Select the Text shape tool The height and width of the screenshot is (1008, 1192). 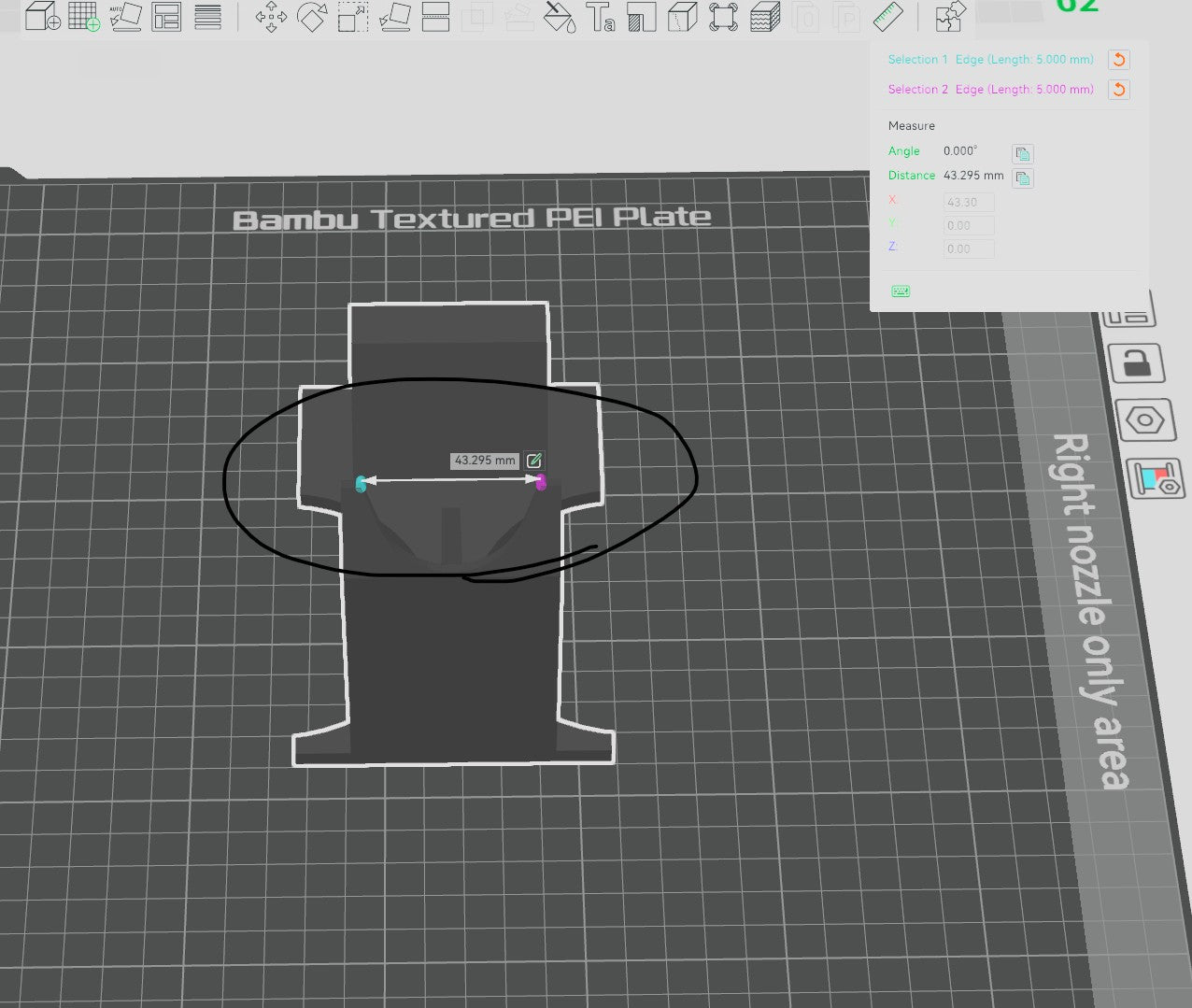[601, 17]
